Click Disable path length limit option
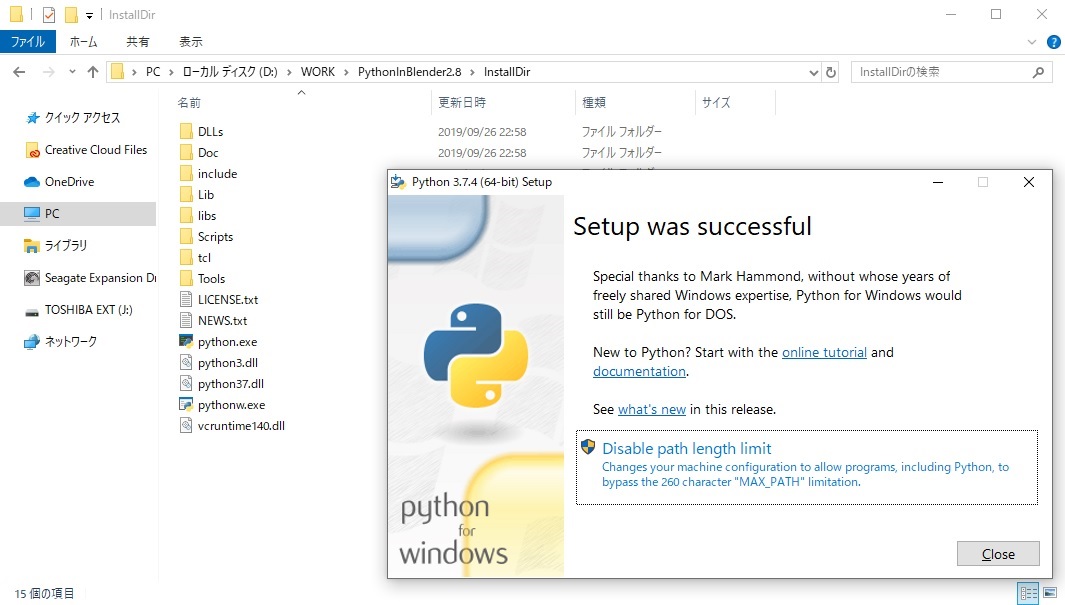This screenshot has width=1065, height=605. 807,467
